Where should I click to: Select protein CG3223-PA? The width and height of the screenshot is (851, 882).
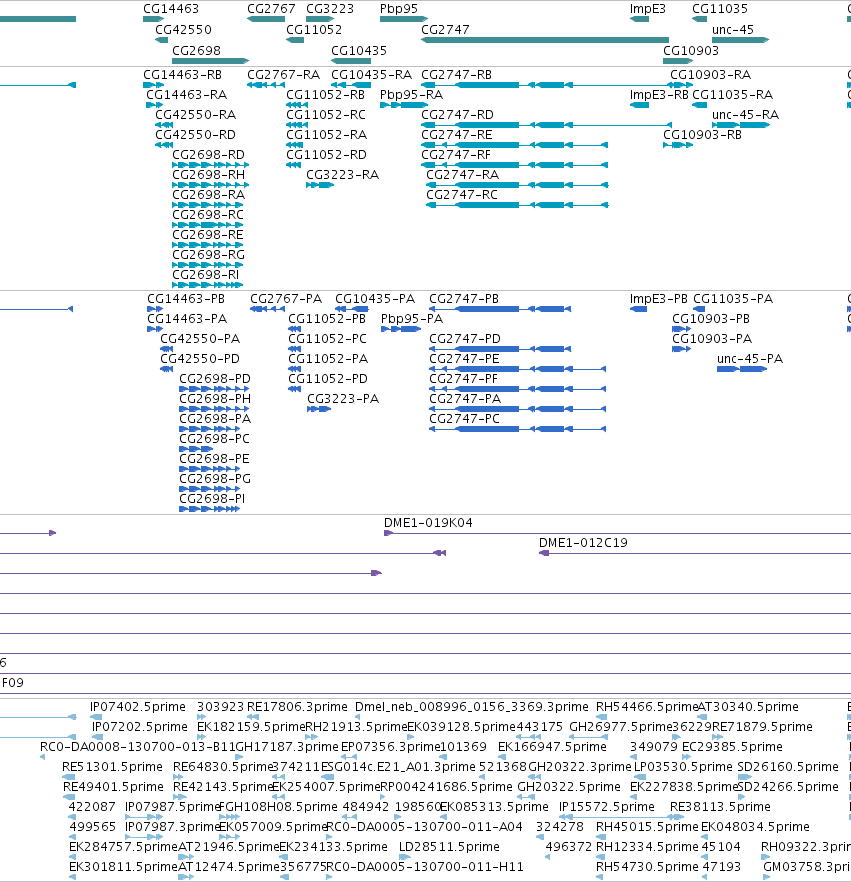343,399
